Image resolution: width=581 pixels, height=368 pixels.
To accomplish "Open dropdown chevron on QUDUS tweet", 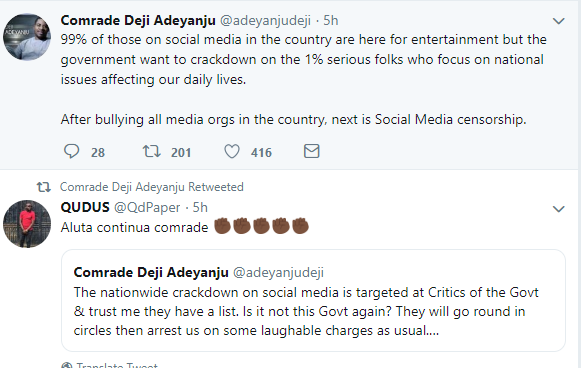I will click(558, 209).
